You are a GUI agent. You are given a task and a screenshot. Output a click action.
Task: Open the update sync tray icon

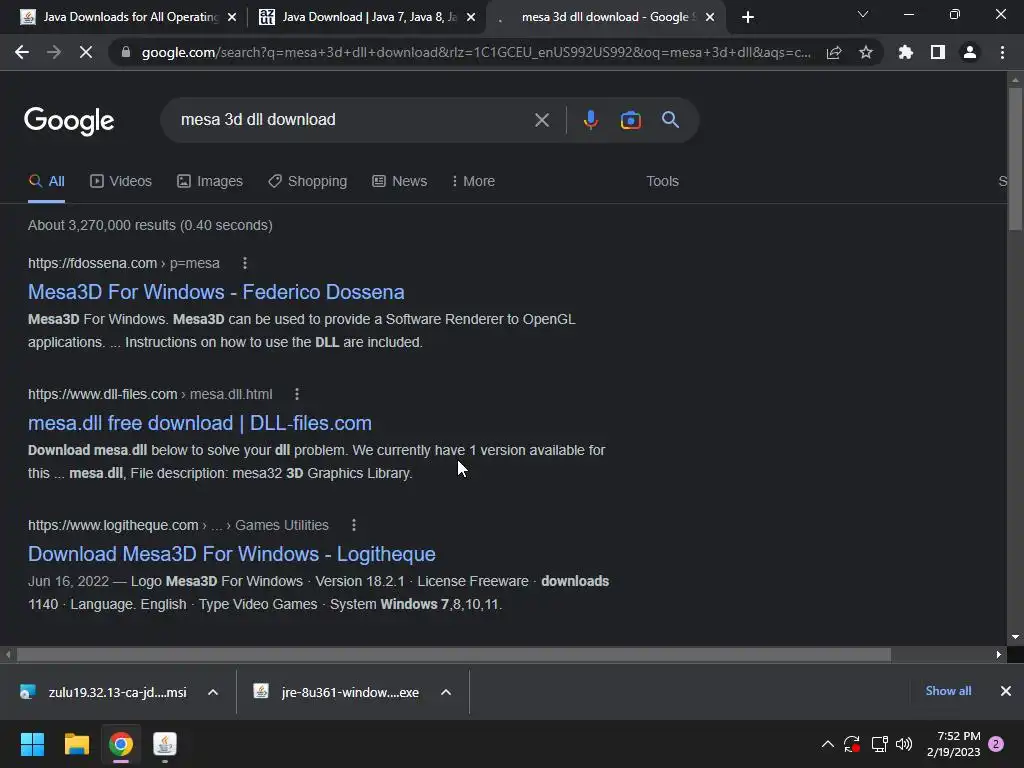[852, 744]
